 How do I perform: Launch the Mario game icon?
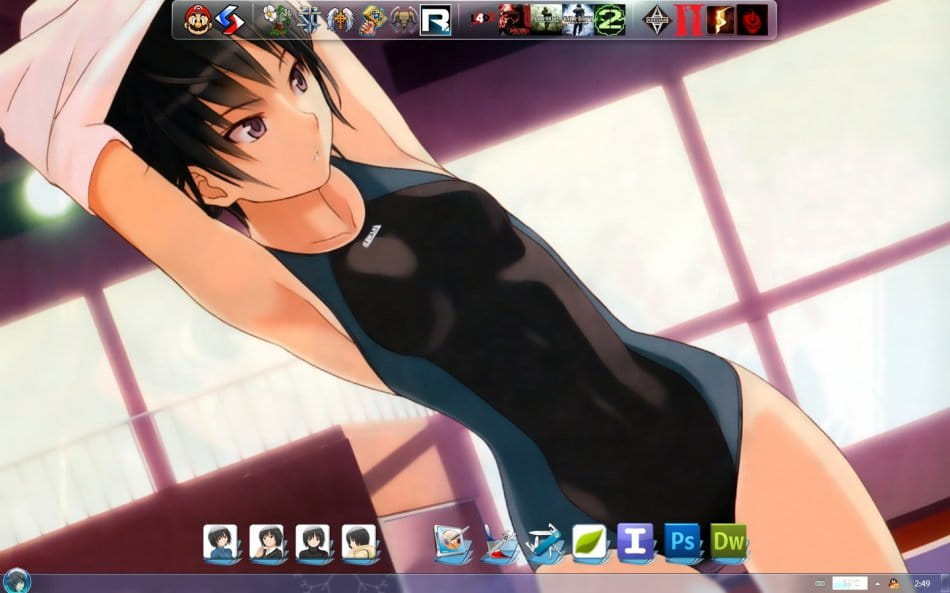tap(197, 19)
